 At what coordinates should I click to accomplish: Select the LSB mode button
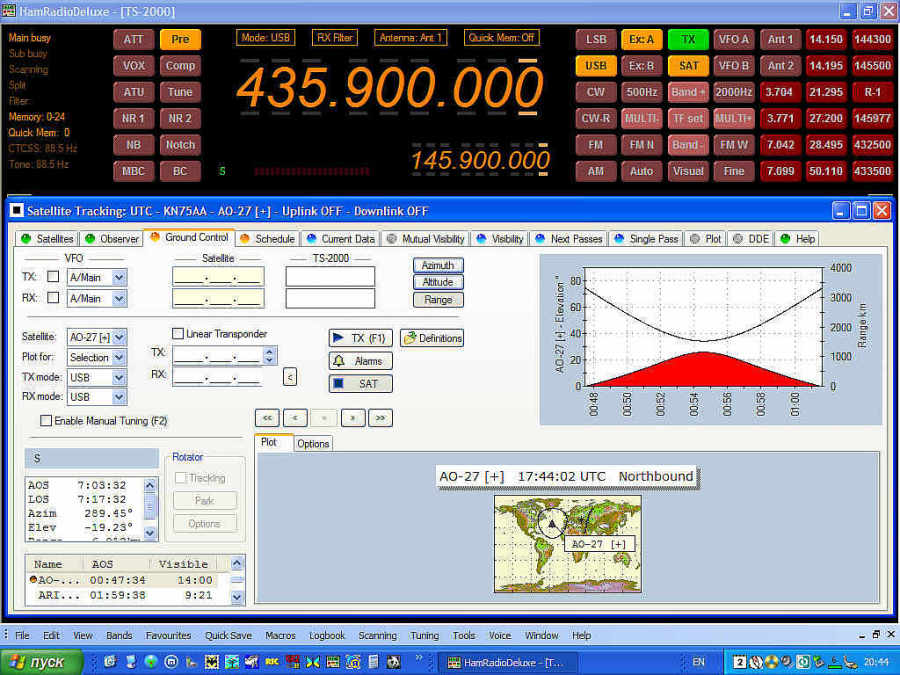(x=596, y=39)
